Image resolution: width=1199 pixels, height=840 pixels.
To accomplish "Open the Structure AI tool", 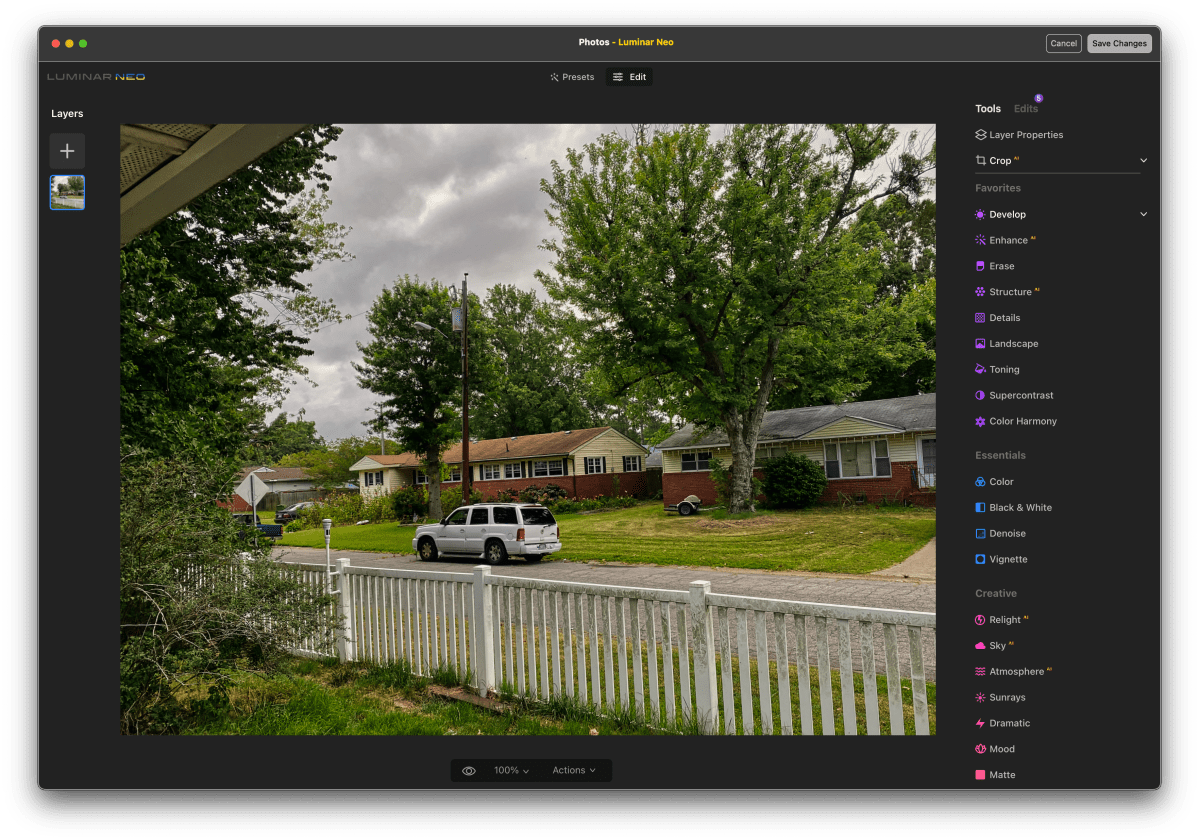I will point(1010,292).
